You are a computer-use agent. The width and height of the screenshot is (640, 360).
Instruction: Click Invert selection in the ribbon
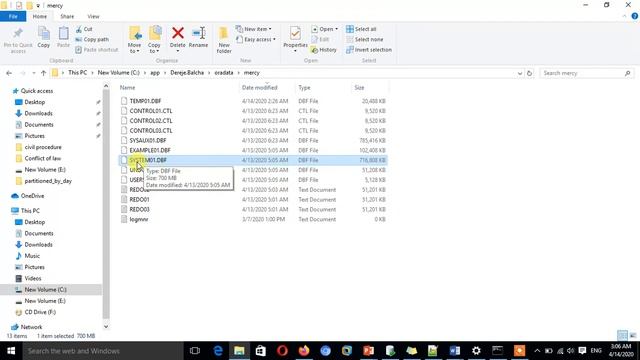[x=369, y=50]
